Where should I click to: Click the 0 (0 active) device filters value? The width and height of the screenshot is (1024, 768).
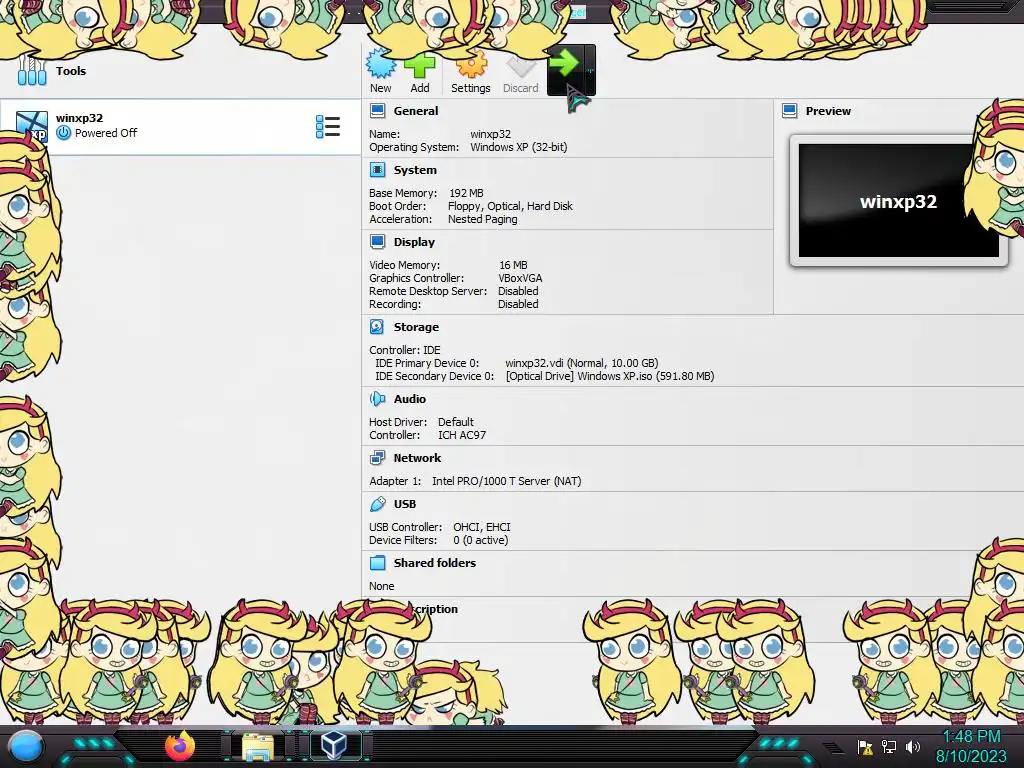481,539
